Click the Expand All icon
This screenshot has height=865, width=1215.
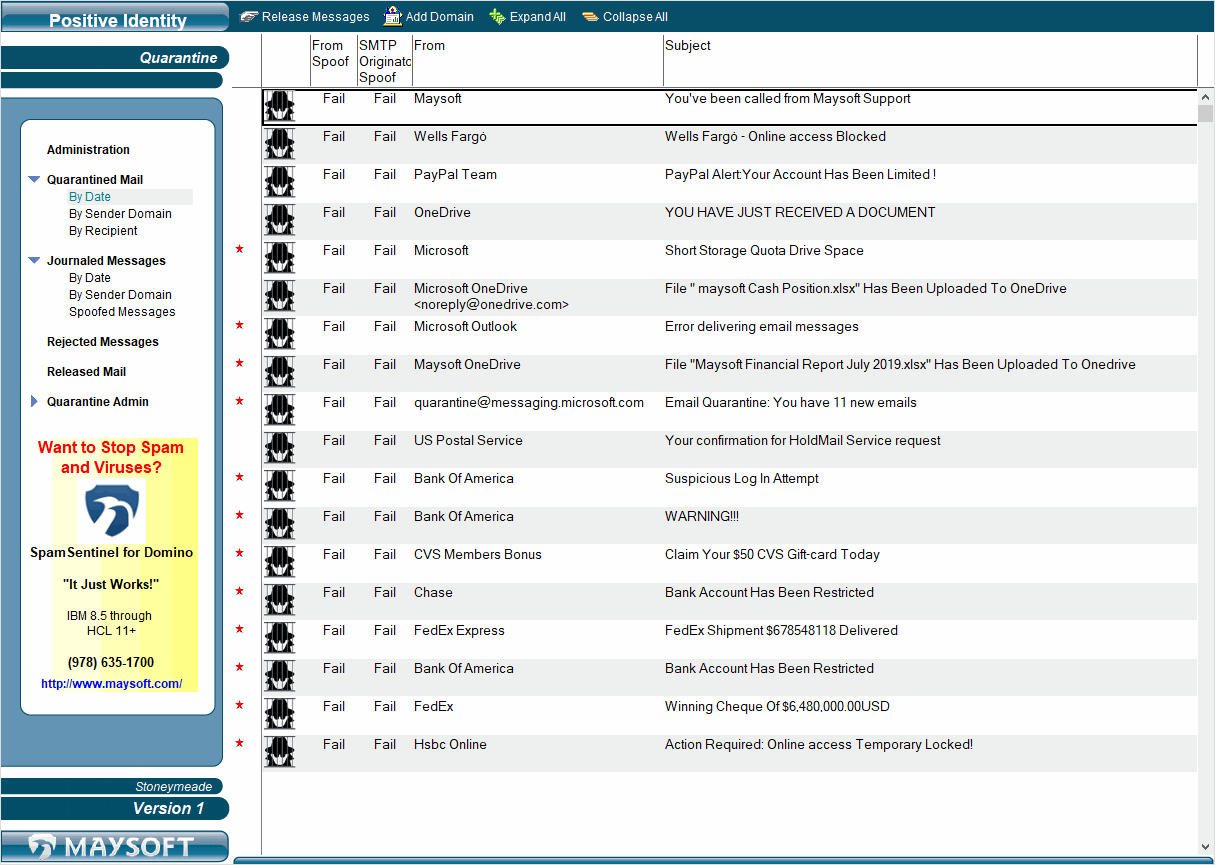[496, 16]
